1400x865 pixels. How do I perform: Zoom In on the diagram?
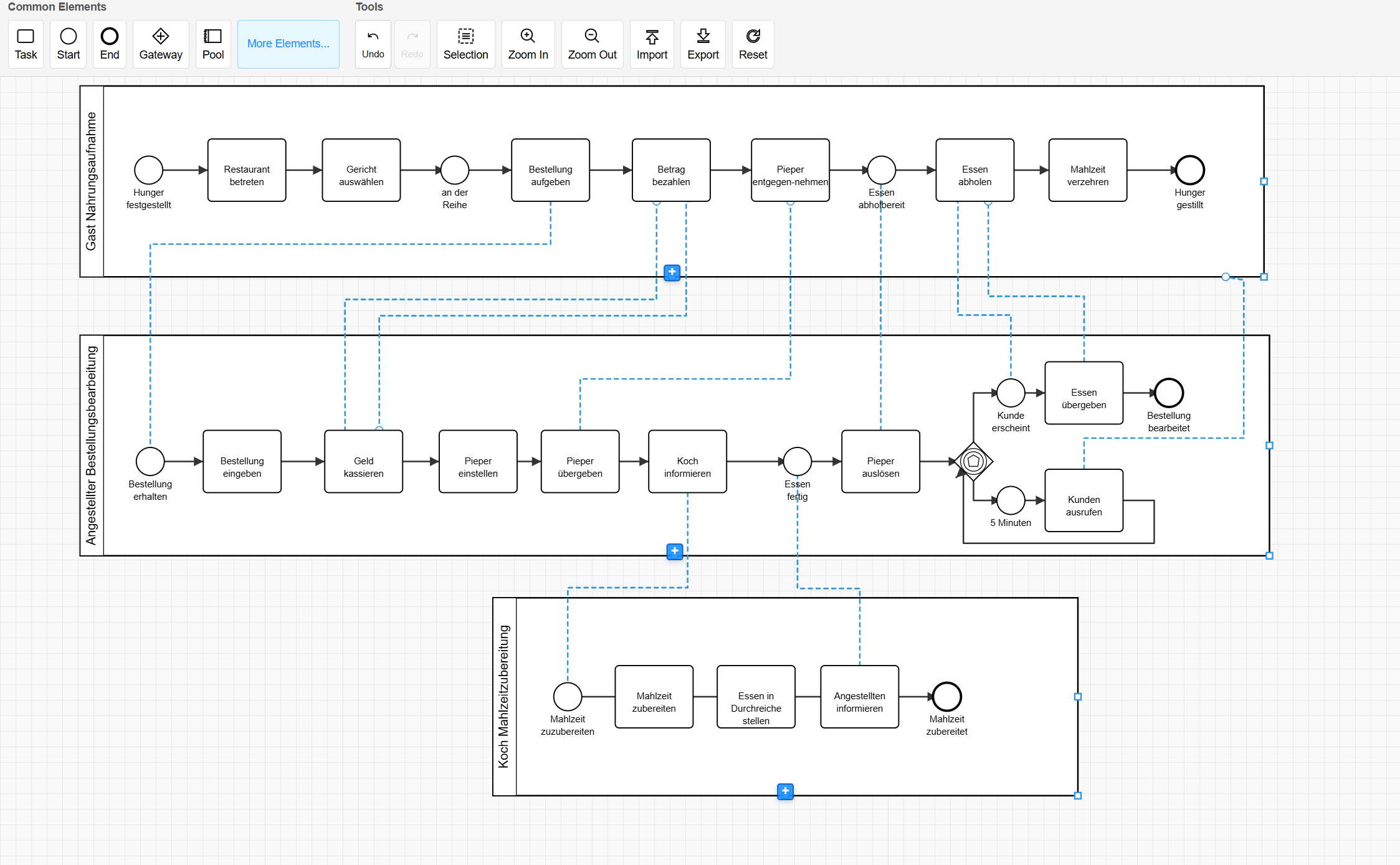point(528,44)
